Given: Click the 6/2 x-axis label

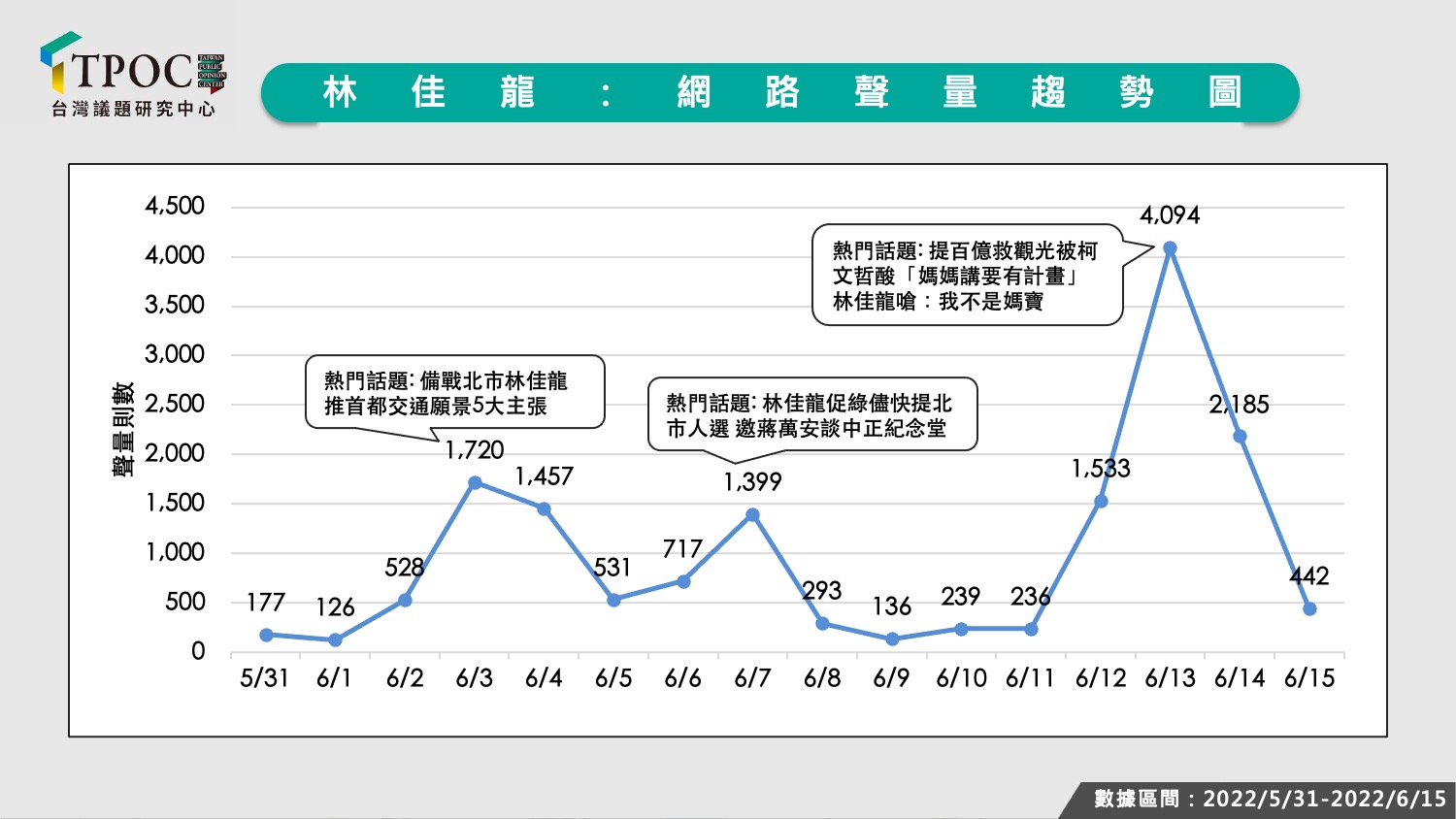Looking at the screenshot, I should click(405, 678).
